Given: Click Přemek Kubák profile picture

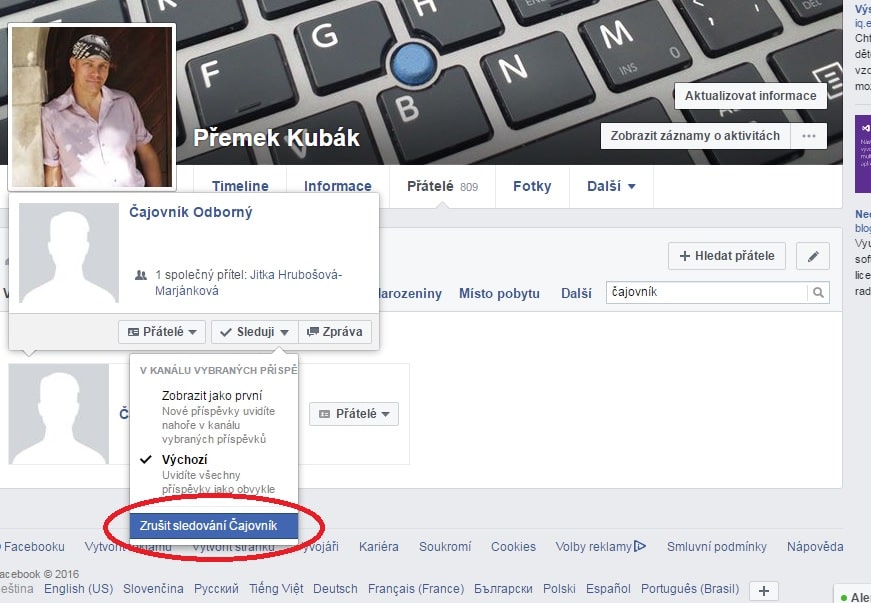Looking at the screenshot, I should (x=92, y=107).
